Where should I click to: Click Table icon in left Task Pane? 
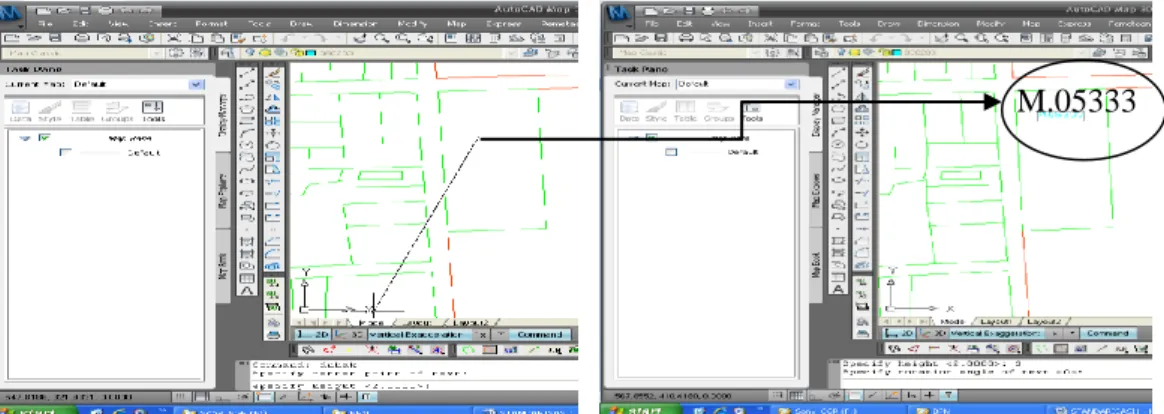point(82,112)
